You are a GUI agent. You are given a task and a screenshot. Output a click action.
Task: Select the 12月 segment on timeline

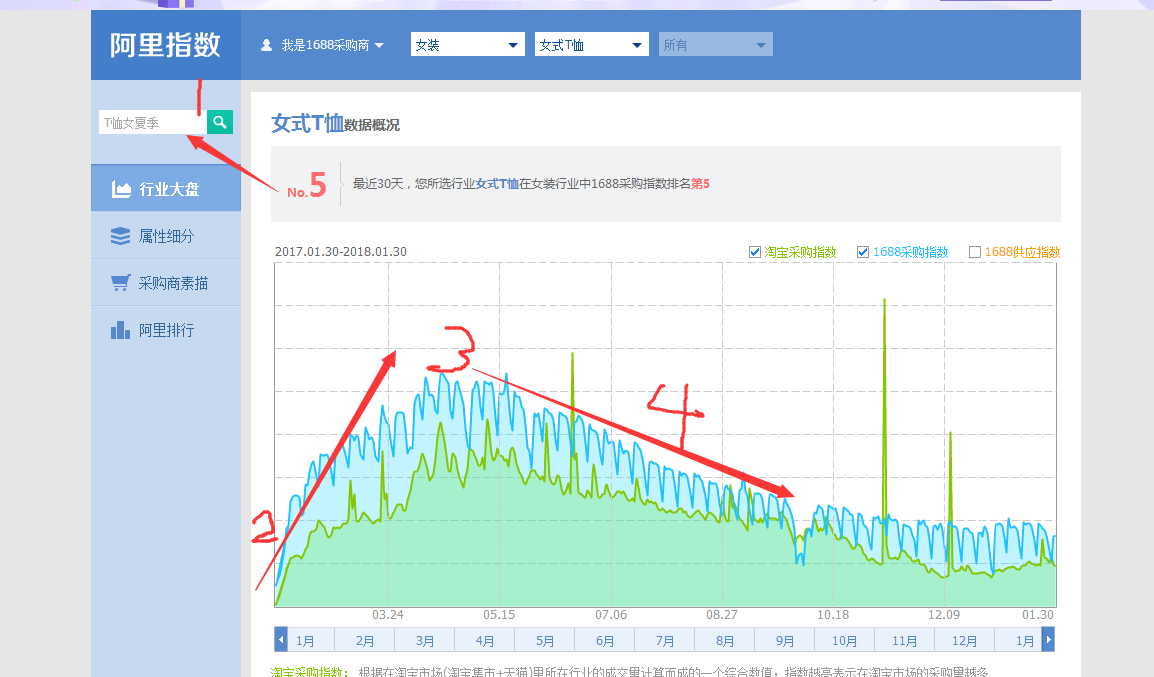tap(964, 640)
